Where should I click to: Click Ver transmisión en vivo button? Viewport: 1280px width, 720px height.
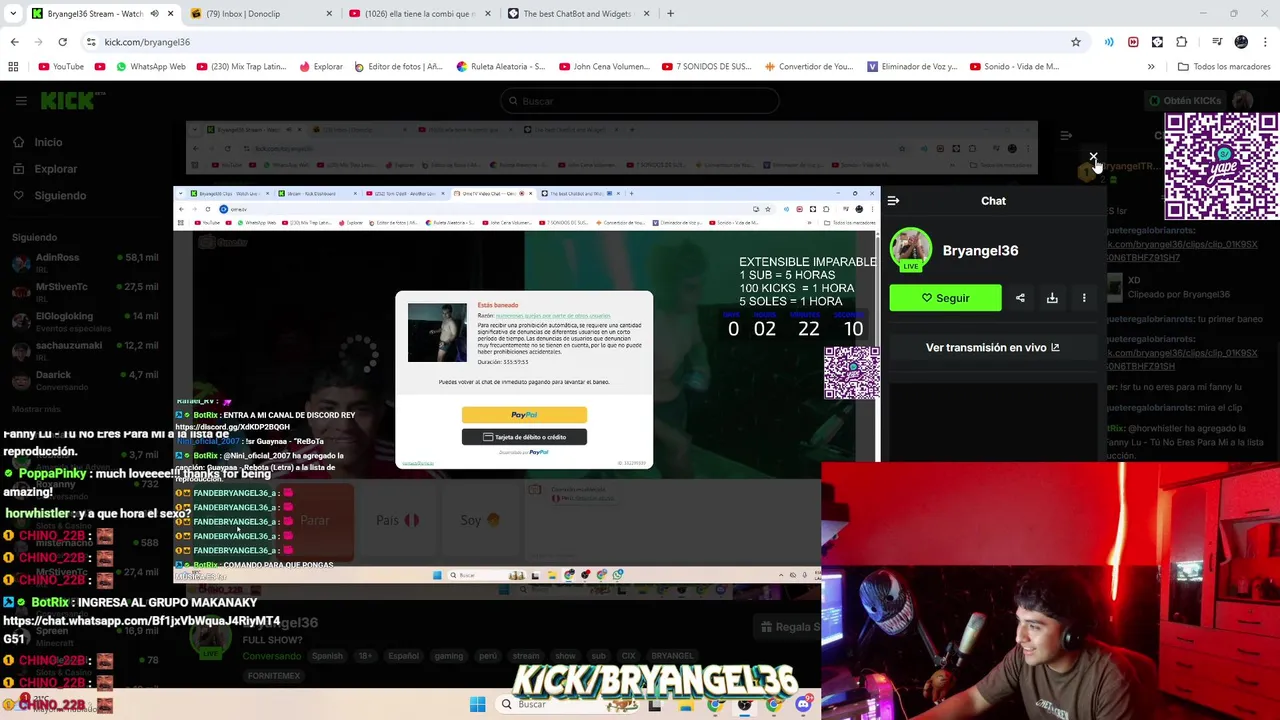pos(993,348)
